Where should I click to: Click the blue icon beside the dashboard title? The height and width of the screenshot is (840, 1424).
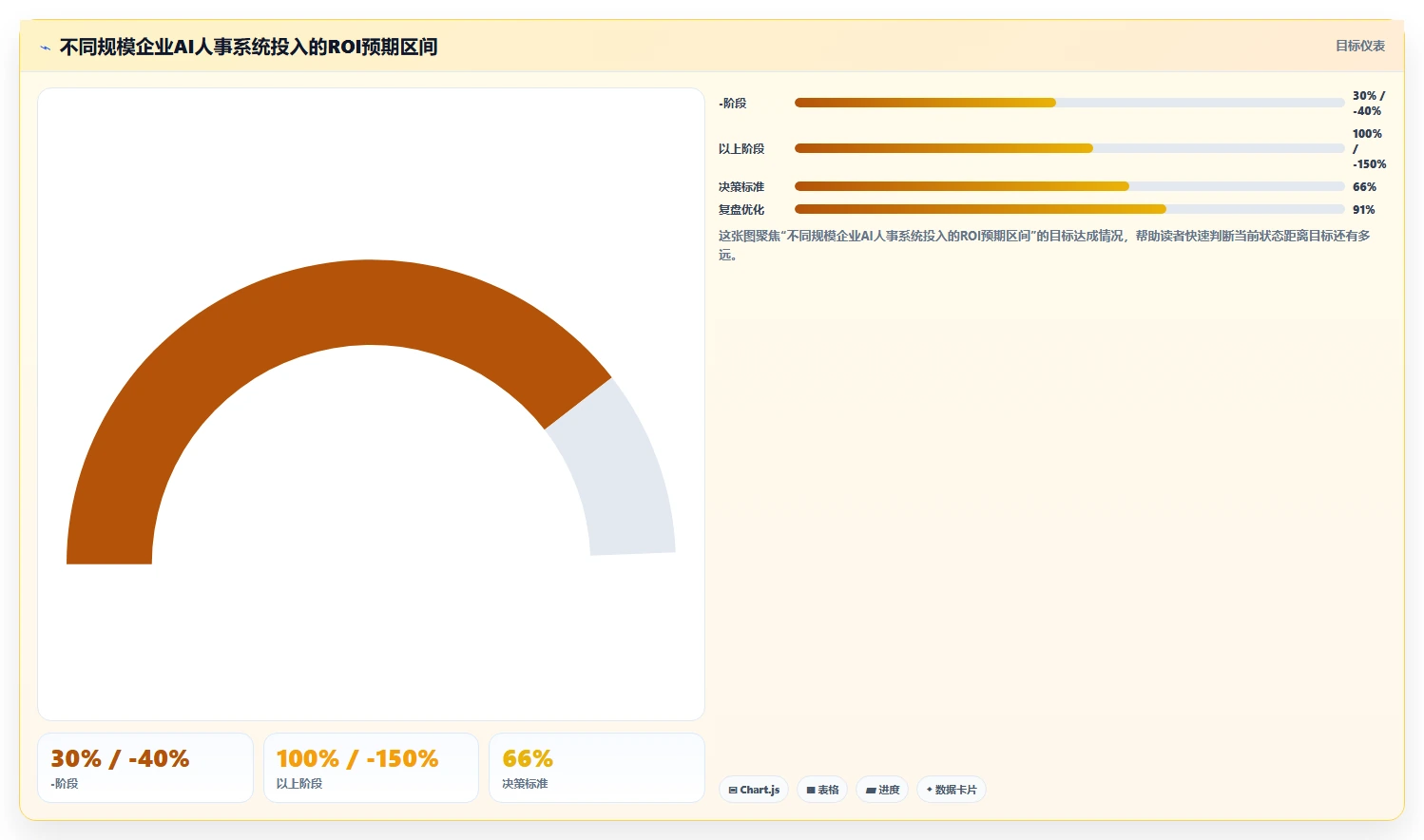pos(45,48)
